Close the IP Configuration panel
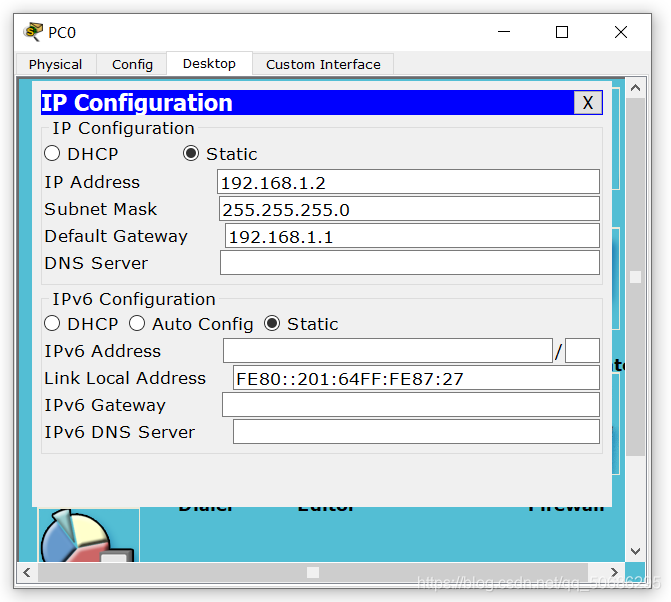The image size is (671, 602). pos(588,103)
